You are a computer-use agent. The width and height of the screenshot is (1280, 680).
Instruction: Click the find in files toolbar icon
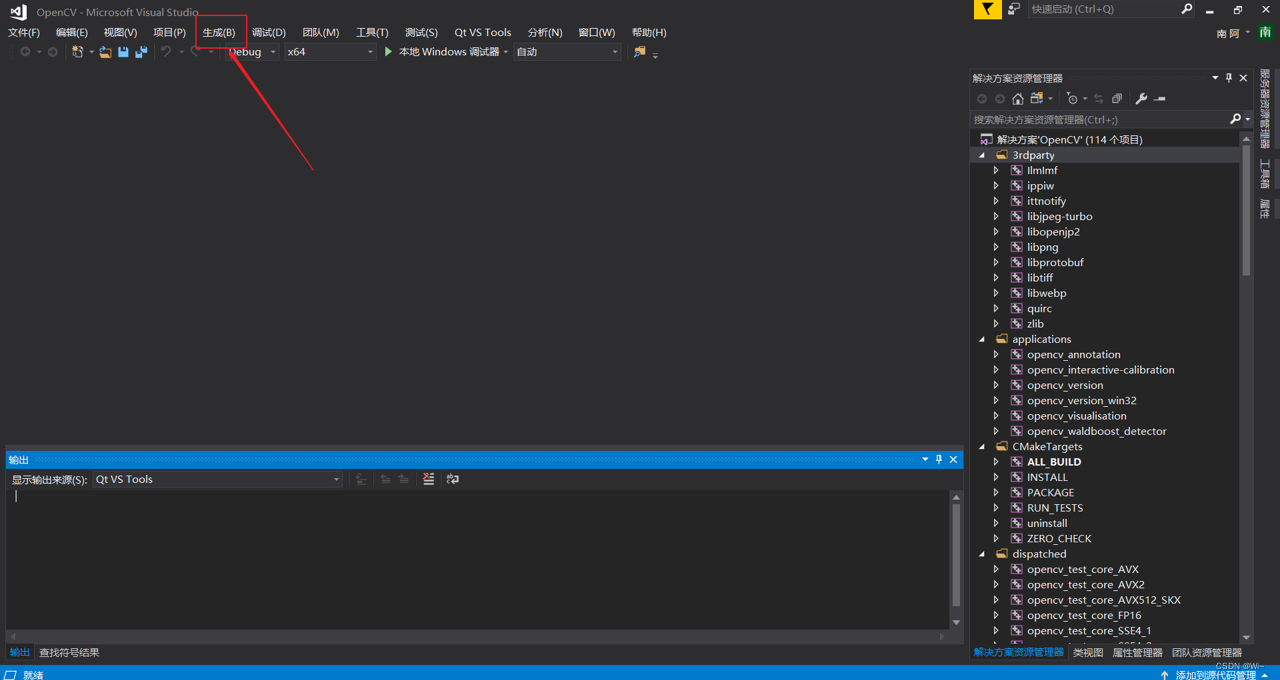(640, 52)
